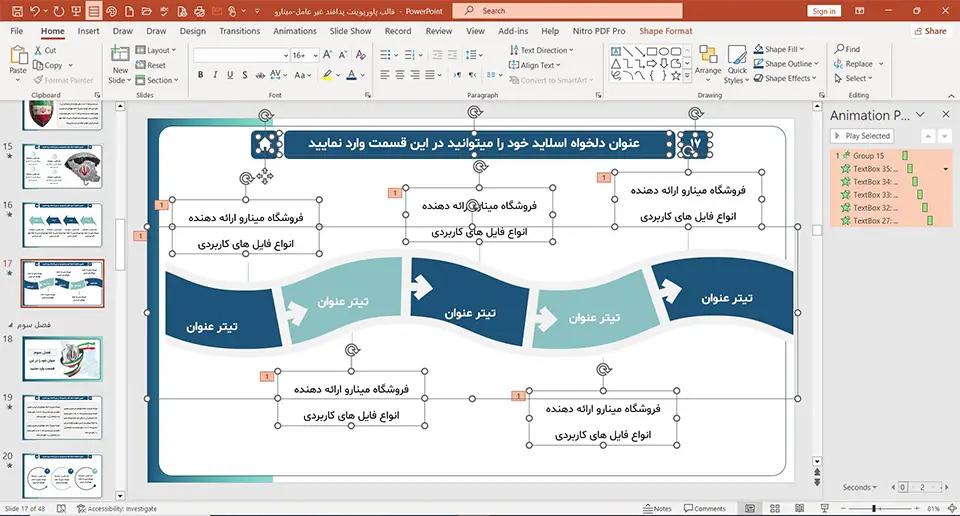The width and height of the screenshot is (960, 516).
Task: Expand the shapes gallery more arrow
Action: pyautogui.click(x=687, y=76)
